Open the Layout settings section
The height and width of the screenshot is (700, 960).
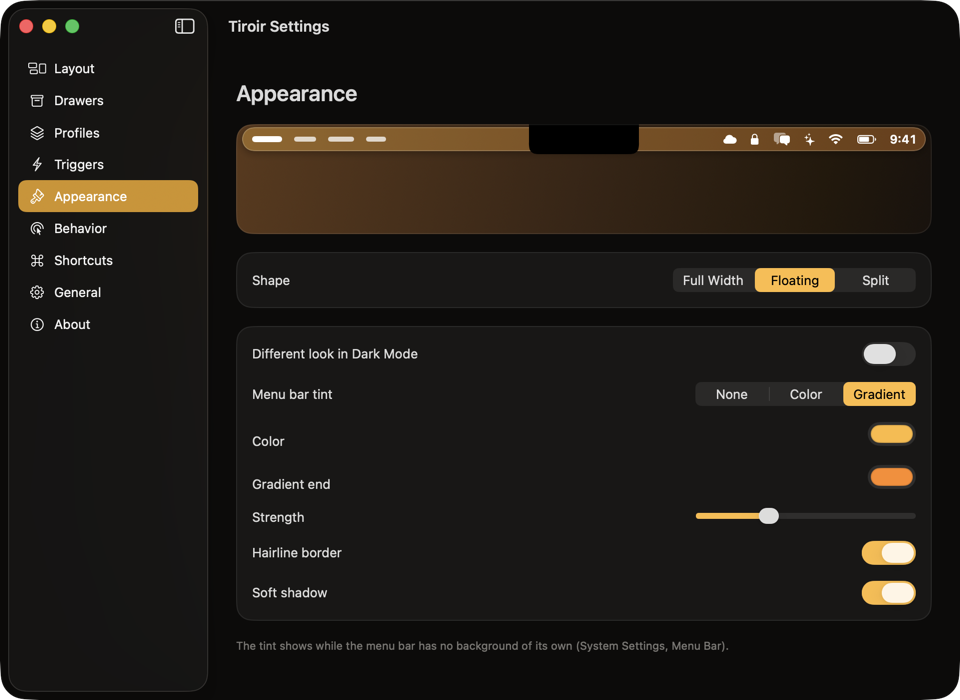click(x=108, y=69)
